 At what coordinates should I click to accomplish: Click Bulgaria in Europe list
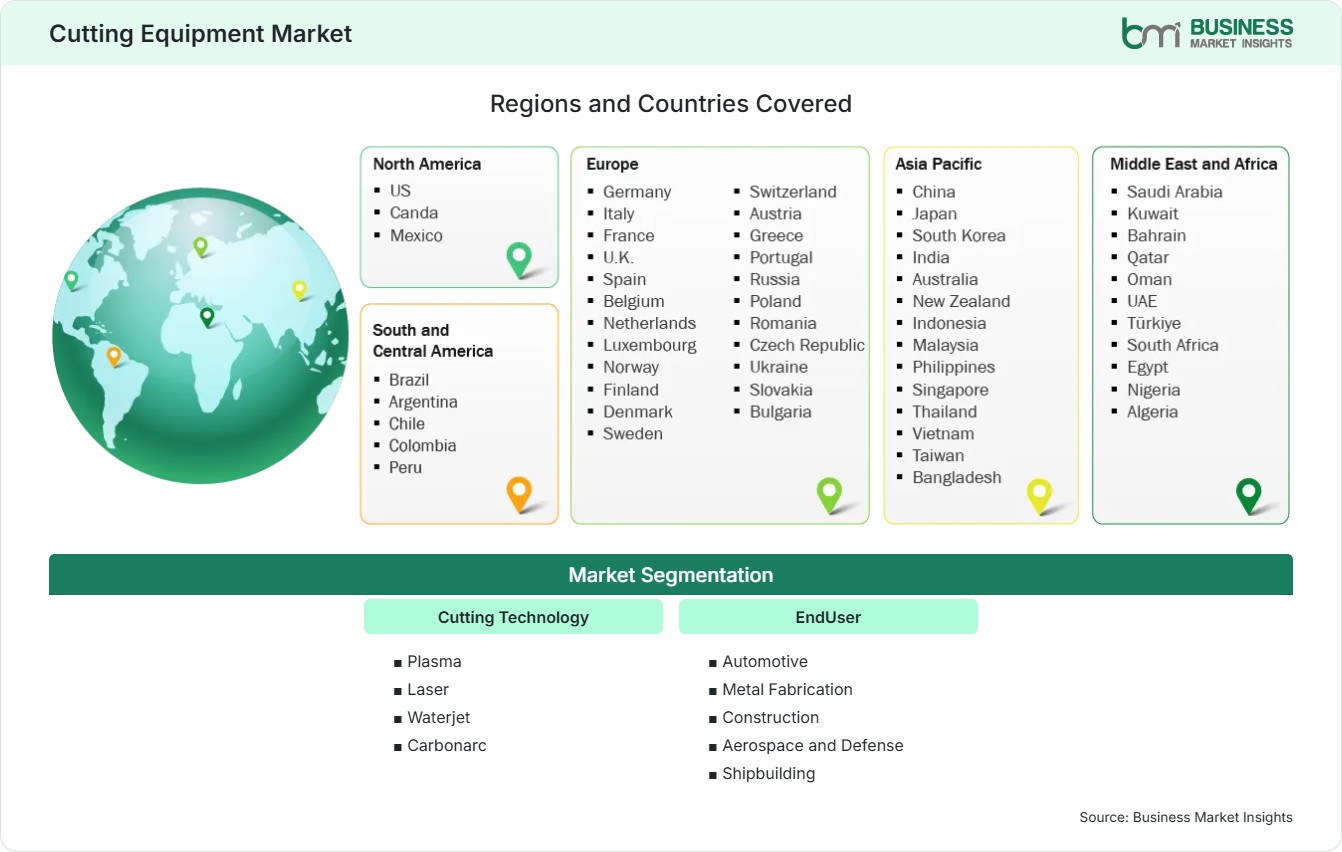[781, 412]
